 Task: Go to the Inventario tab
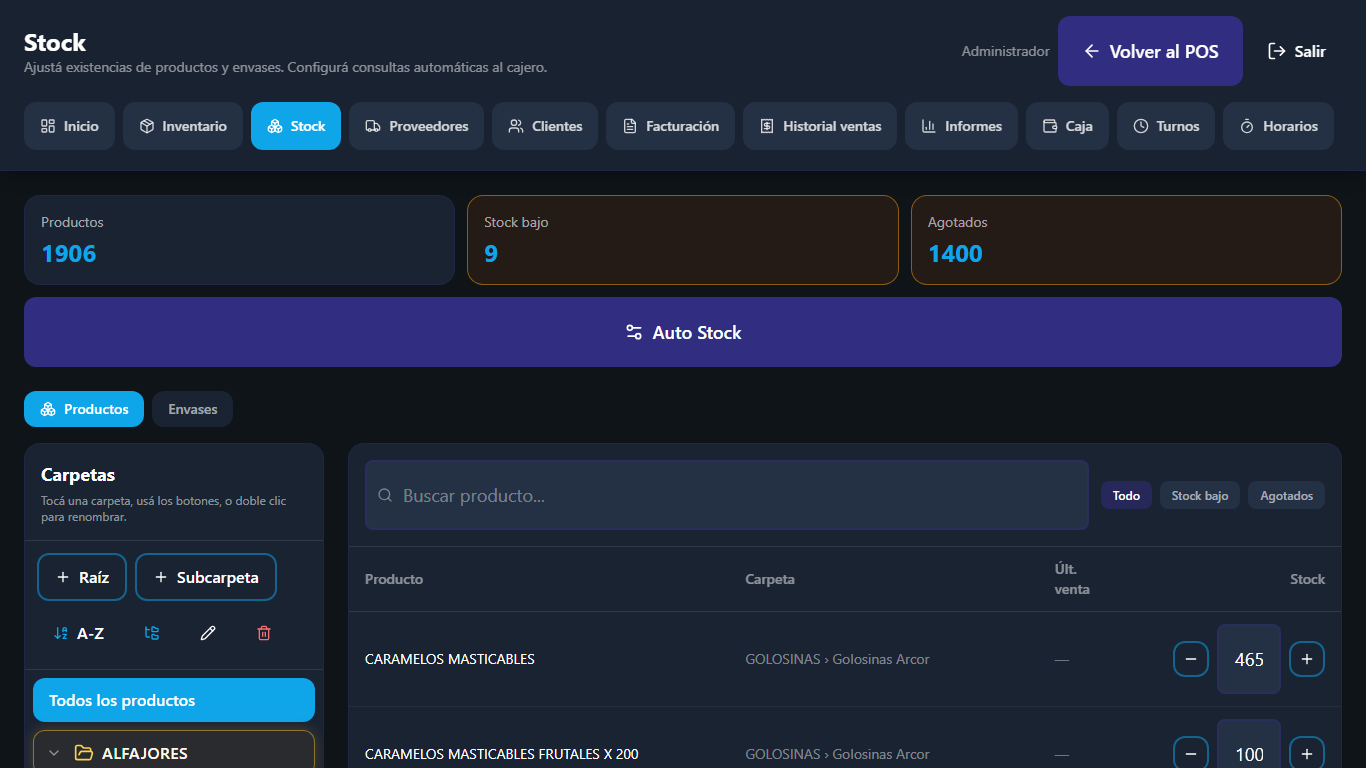click(x=183, y=126)
